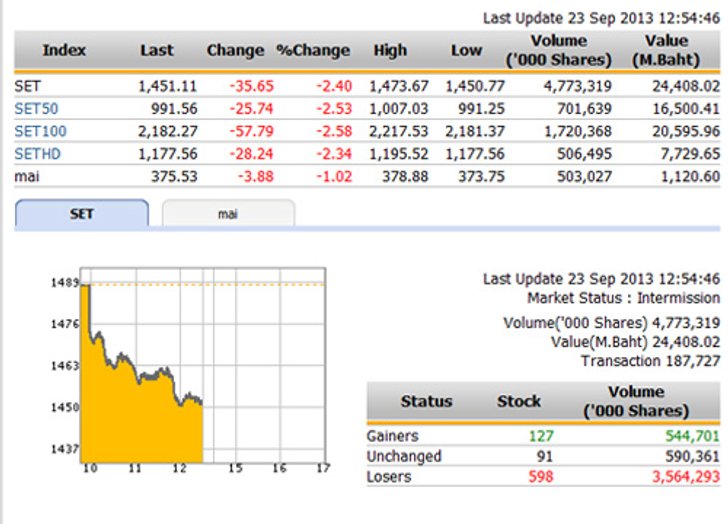Click the Index column header
Screen dimensions: 728x524
pos(64,50)
